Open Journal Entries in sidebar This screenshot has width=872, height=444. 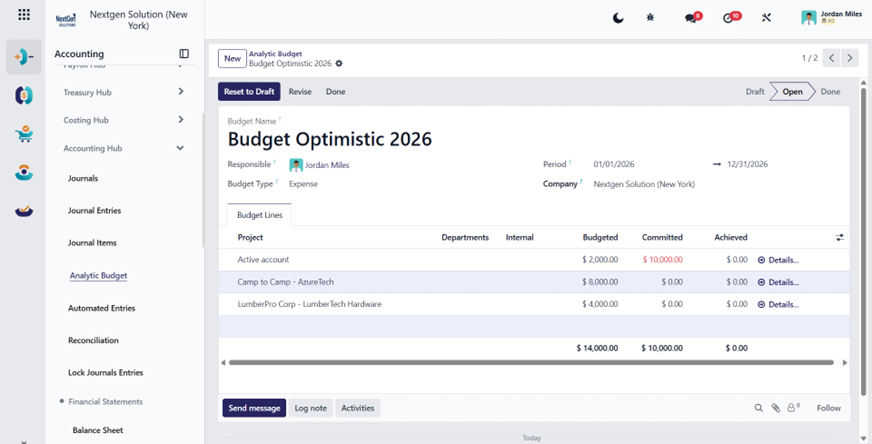[x=95, y=211]
